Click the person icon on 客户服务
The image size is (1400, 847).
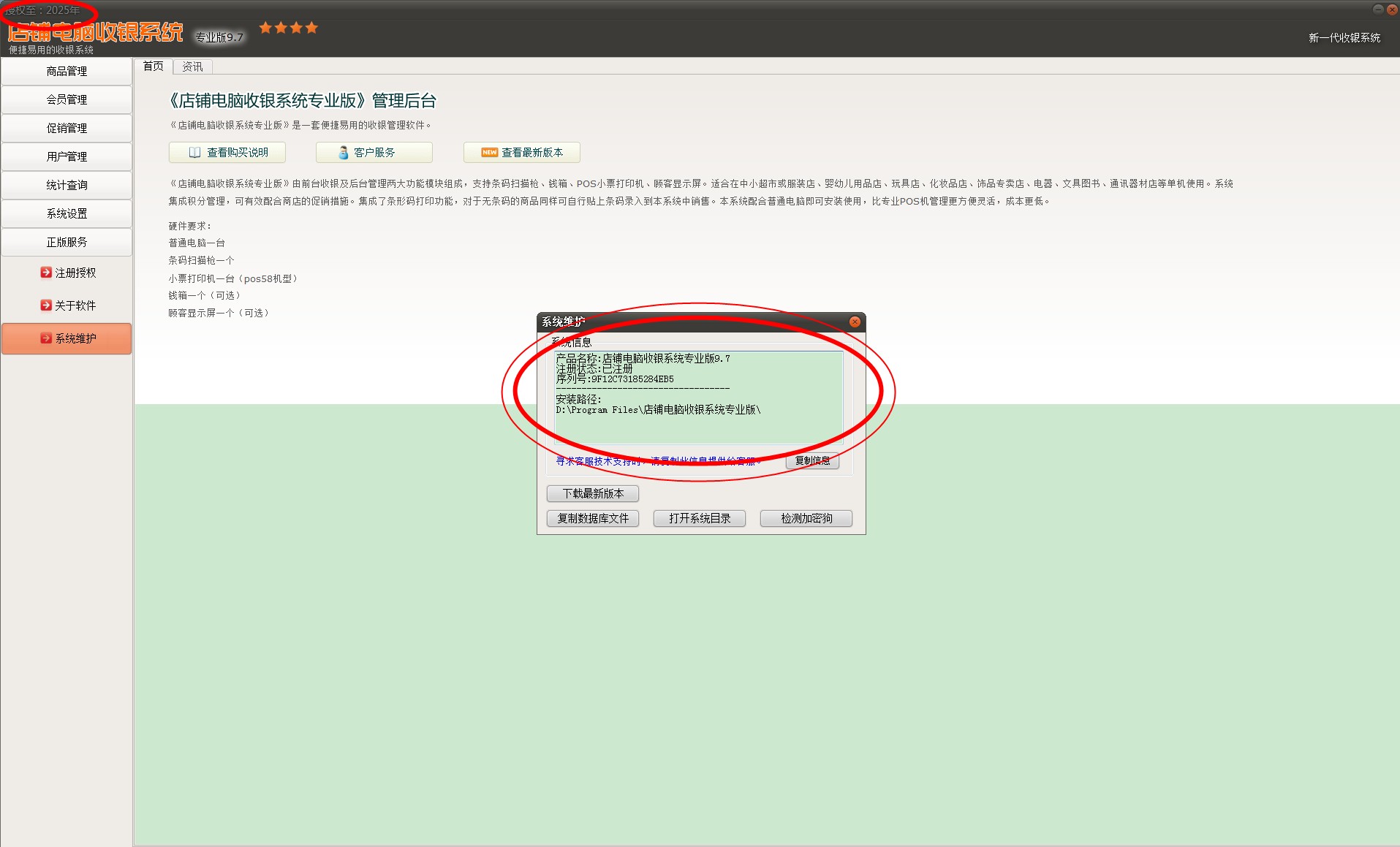[343, 153]
